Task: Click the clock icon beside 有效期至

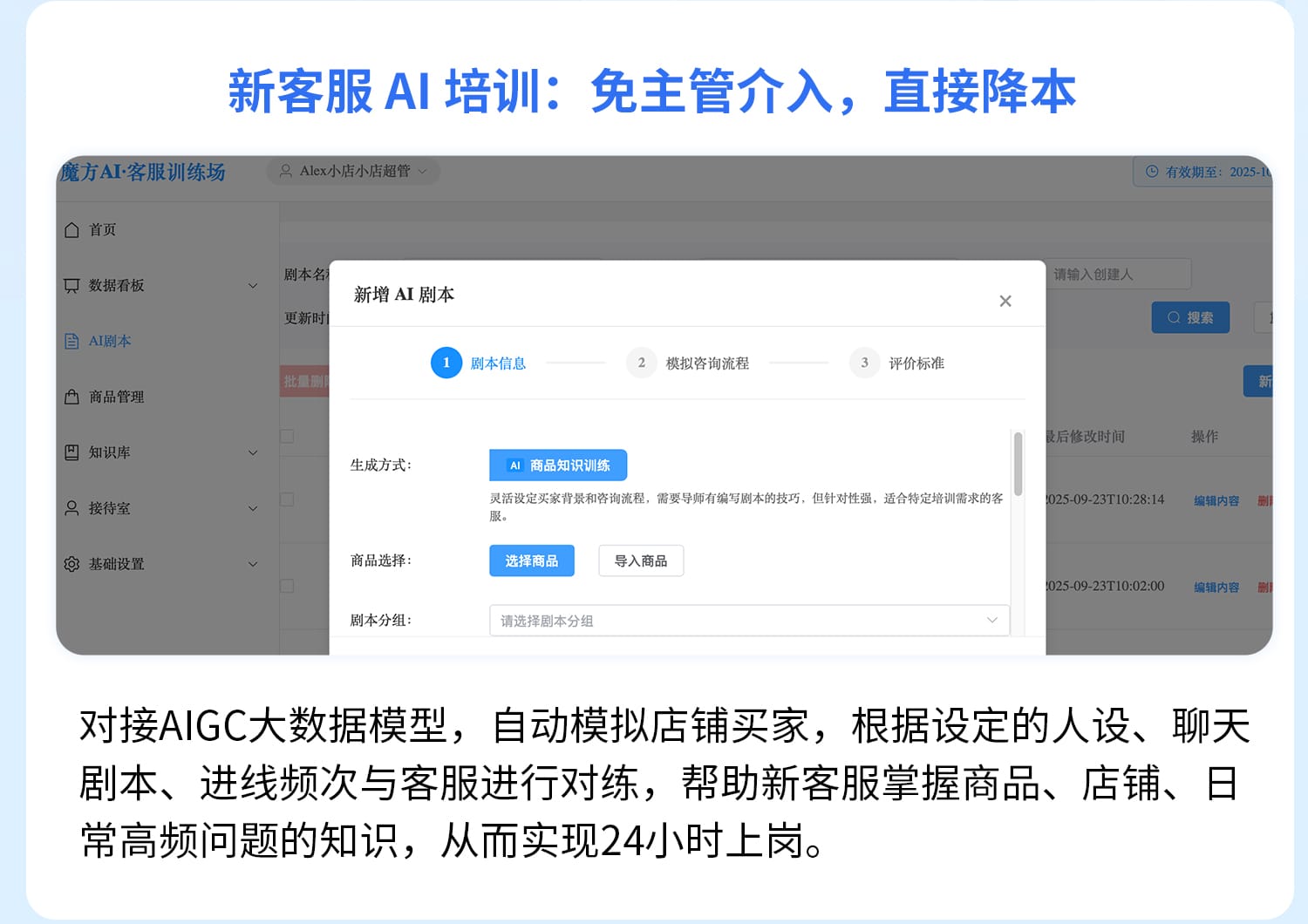Action: click(x=1152, y=172)
